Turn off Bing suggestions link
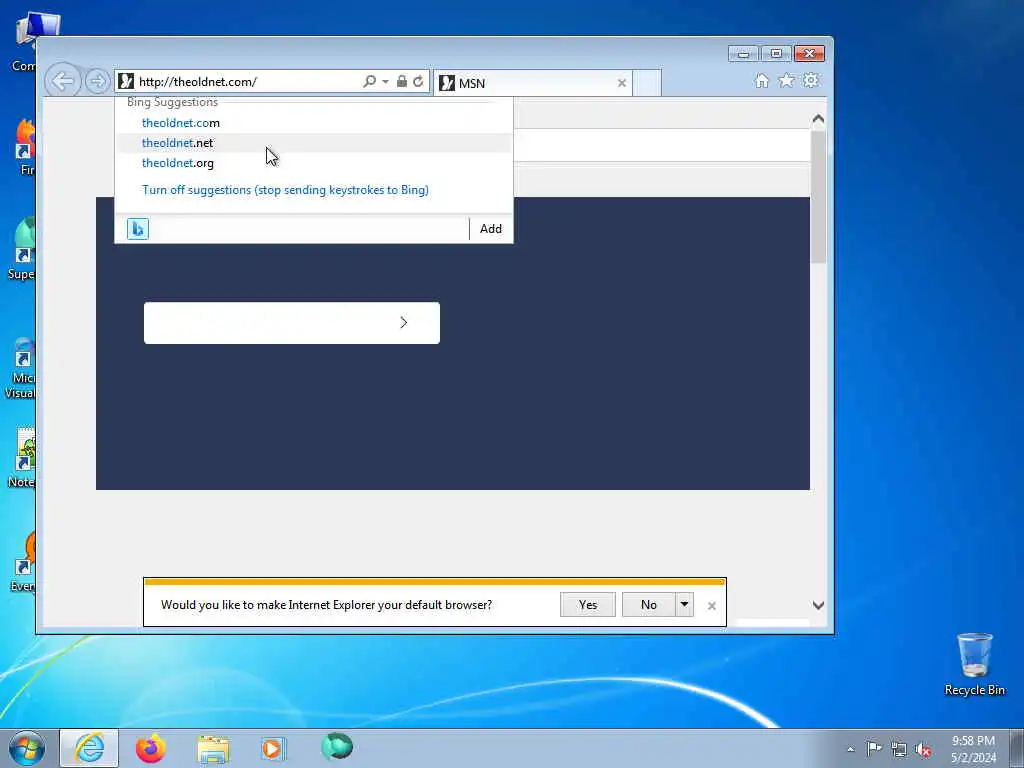 [285, 190]
